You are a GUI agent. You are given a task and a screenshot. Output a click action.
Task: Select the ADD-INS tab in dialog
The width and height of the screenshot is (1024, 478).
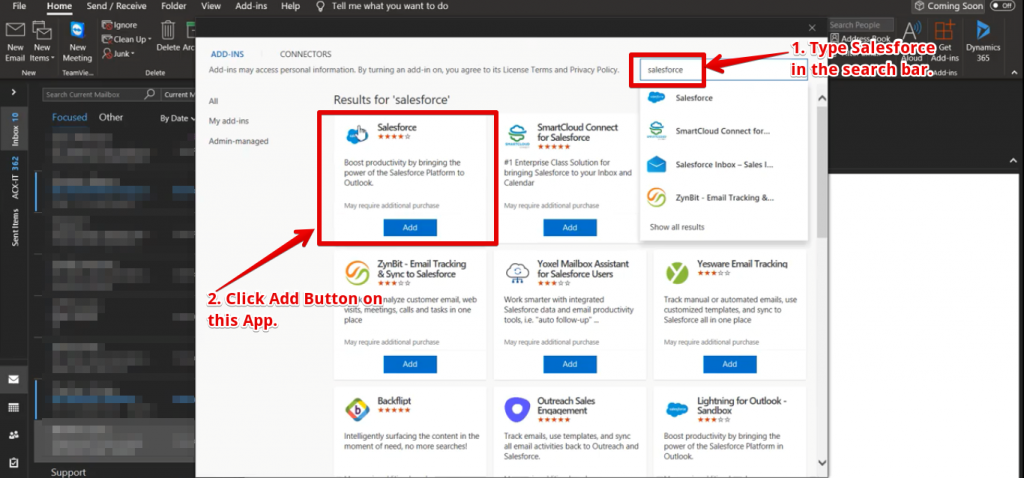(227, 54)
